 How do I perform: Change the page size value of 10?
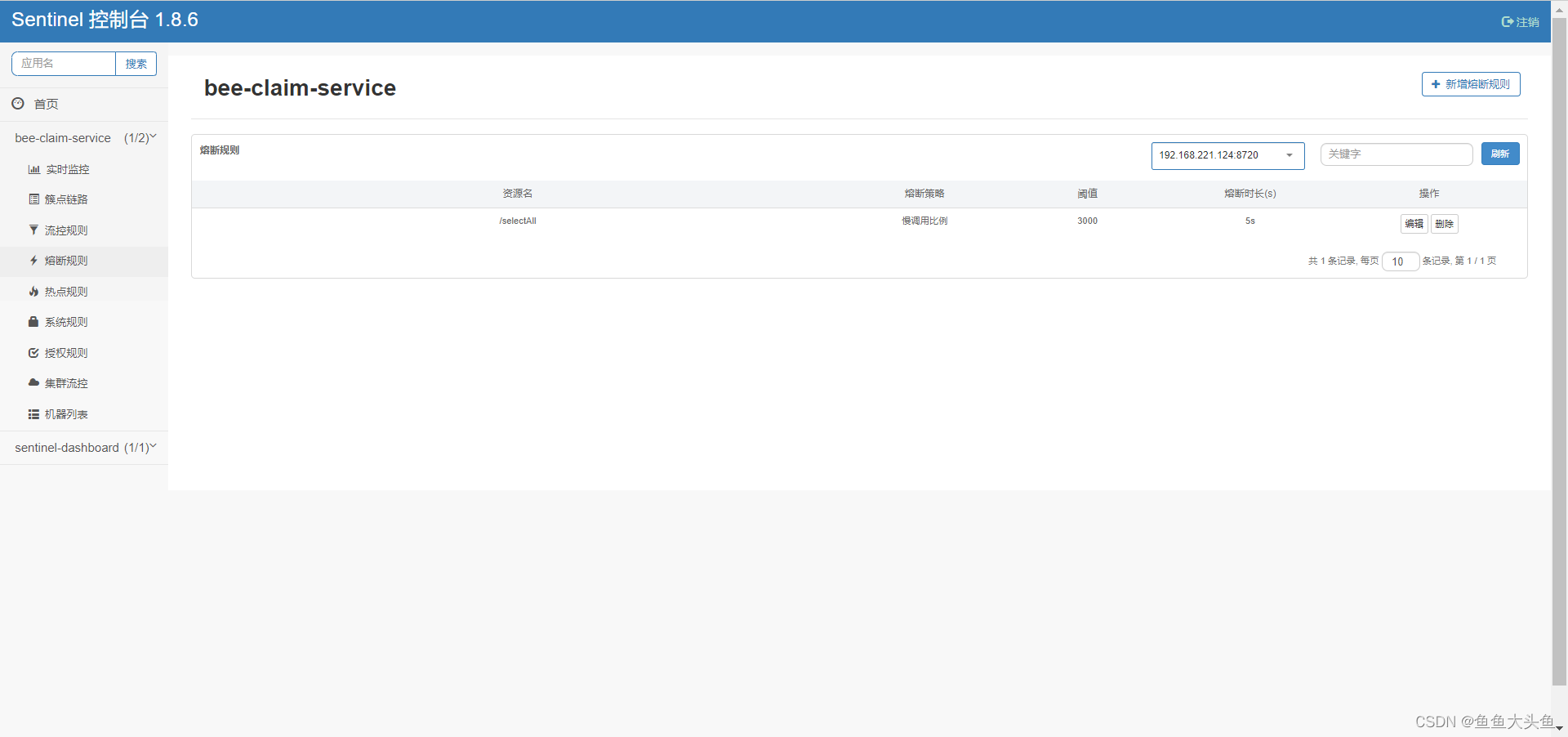click(x=1400, y=261)
